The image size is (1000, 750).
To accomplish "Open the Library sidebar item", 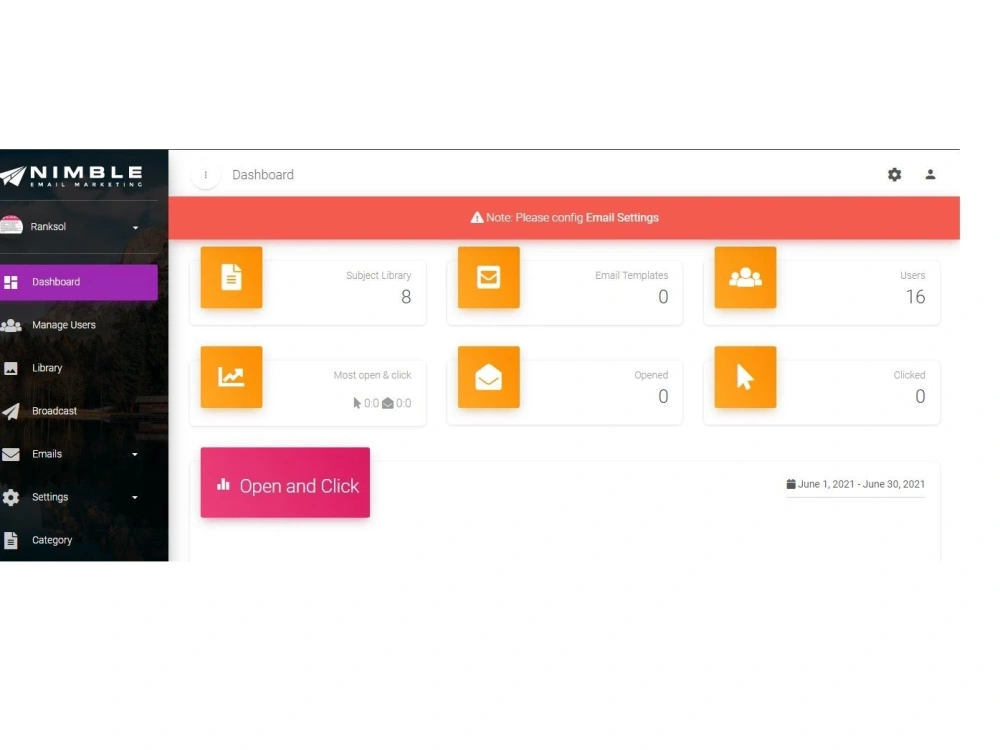I will point(78,368).
